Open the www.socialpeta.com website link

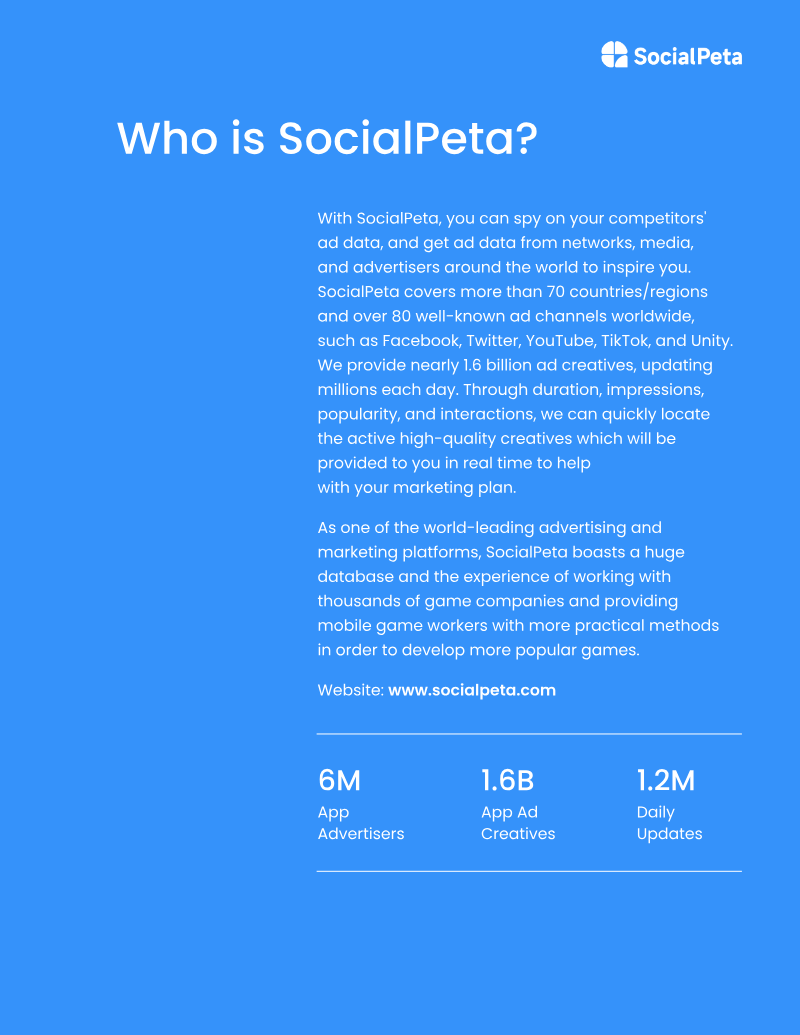472,690
